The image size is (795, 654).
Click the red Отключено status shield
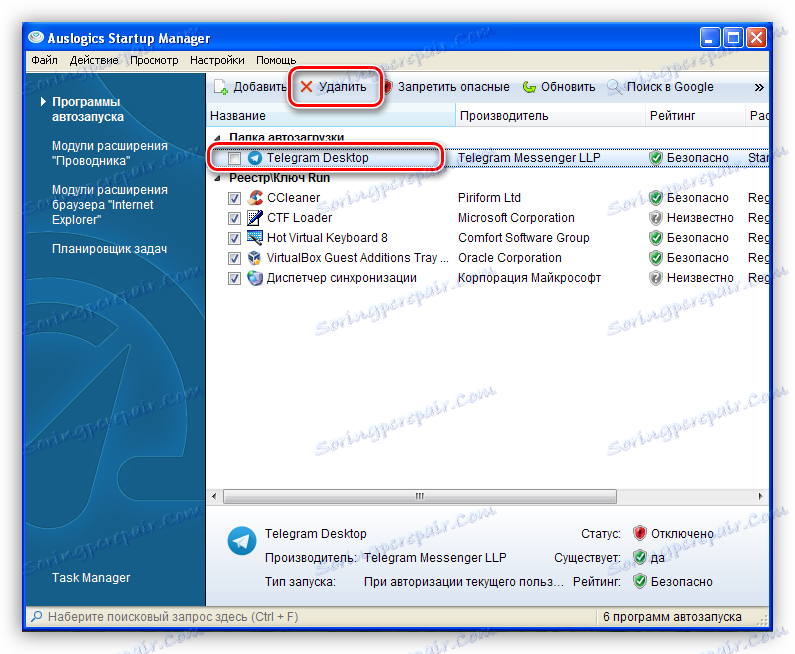click(640, 533)
